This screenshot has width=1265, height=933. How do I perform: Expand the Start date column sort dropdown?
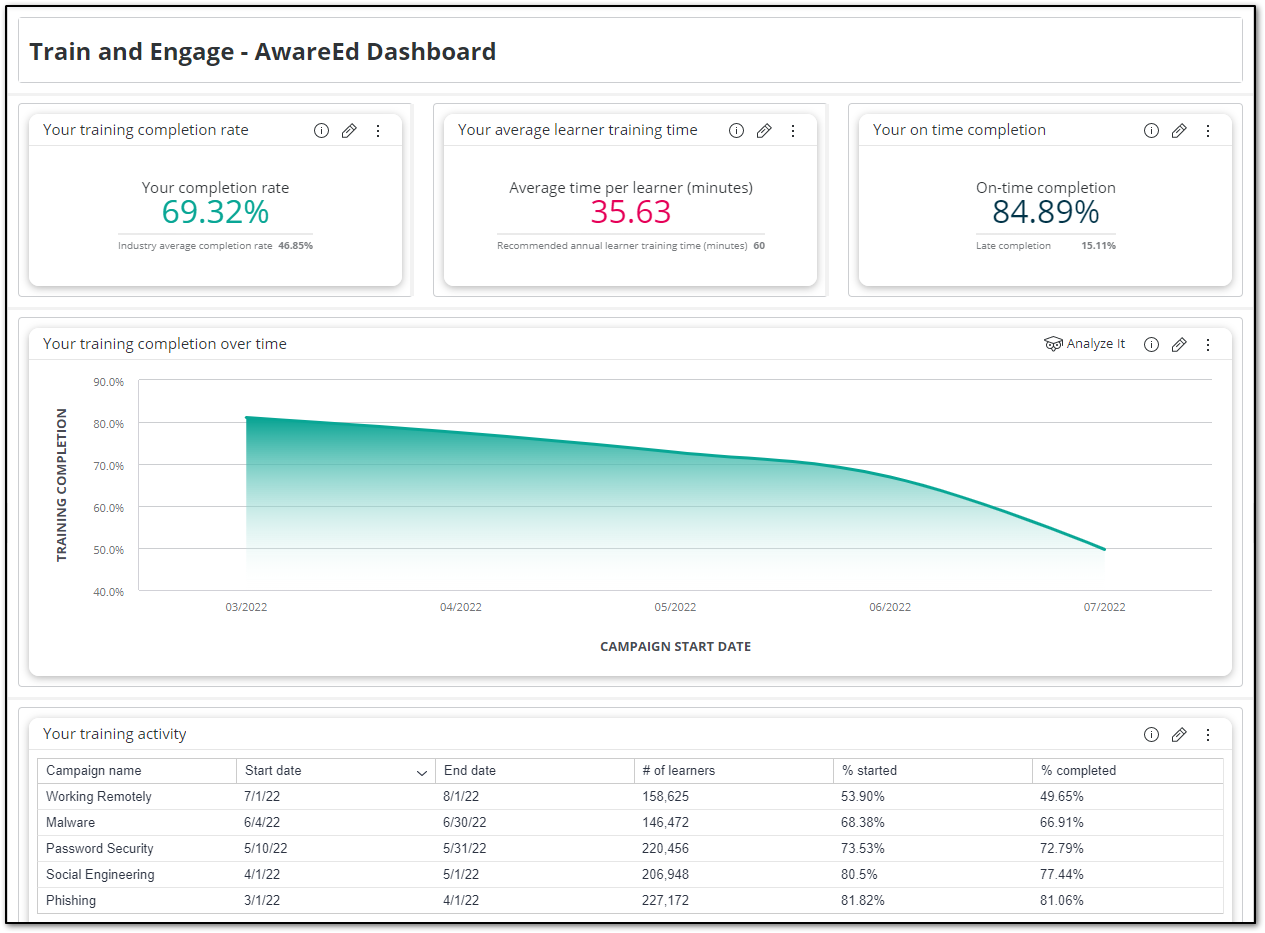click(421, 772)
